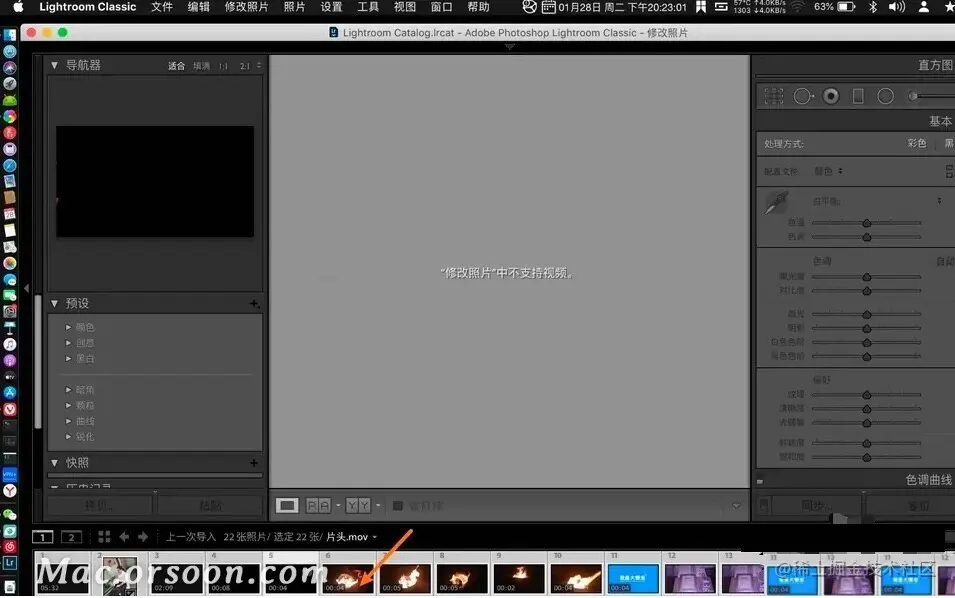Image resolution: width=955 pixels, height=598 pixels.
Task: Select the Red Eye Correction tool
Action: (831, 96)
